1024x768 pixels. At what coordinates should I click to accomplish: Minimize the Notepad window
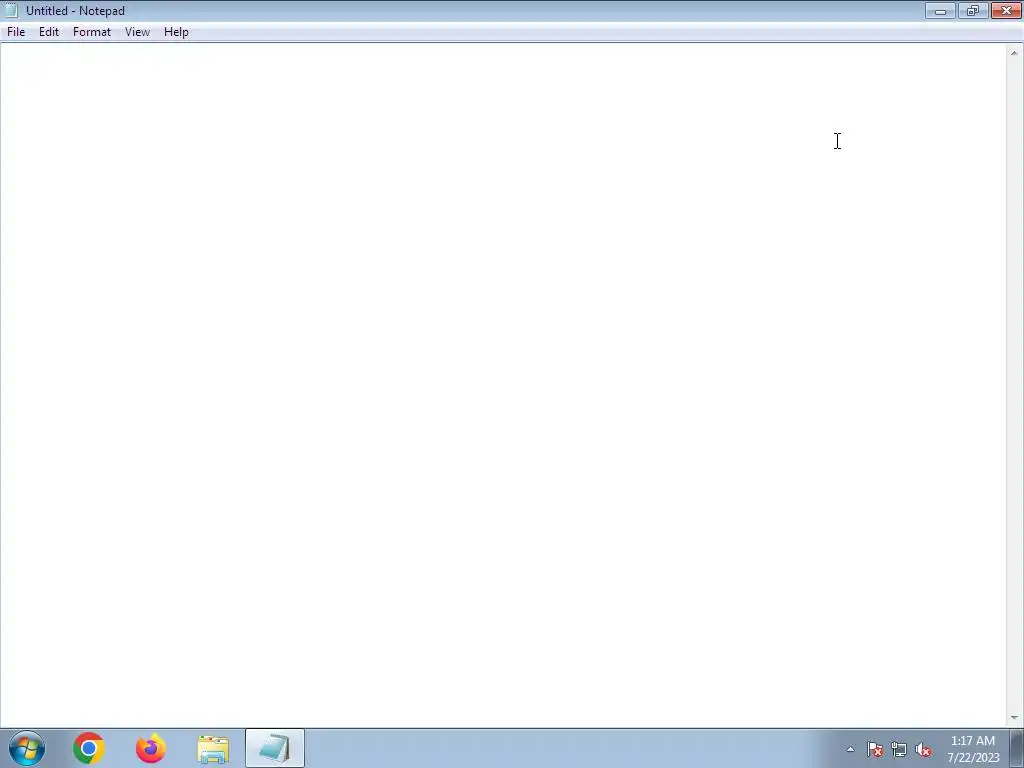tap(940, 10)
